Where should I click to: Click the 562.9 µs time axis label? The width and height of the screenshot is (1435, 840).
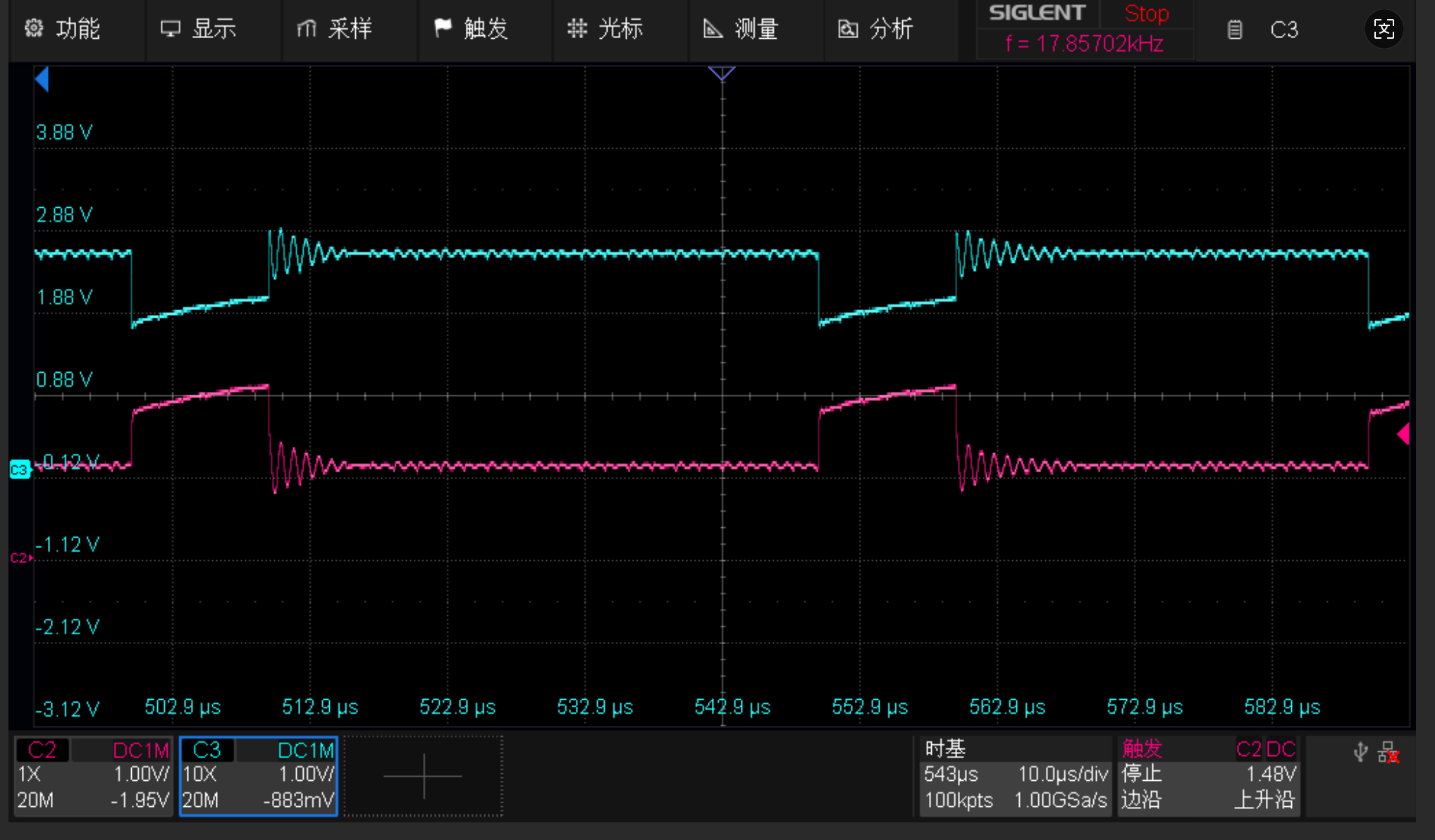[x=1007, y=707]
